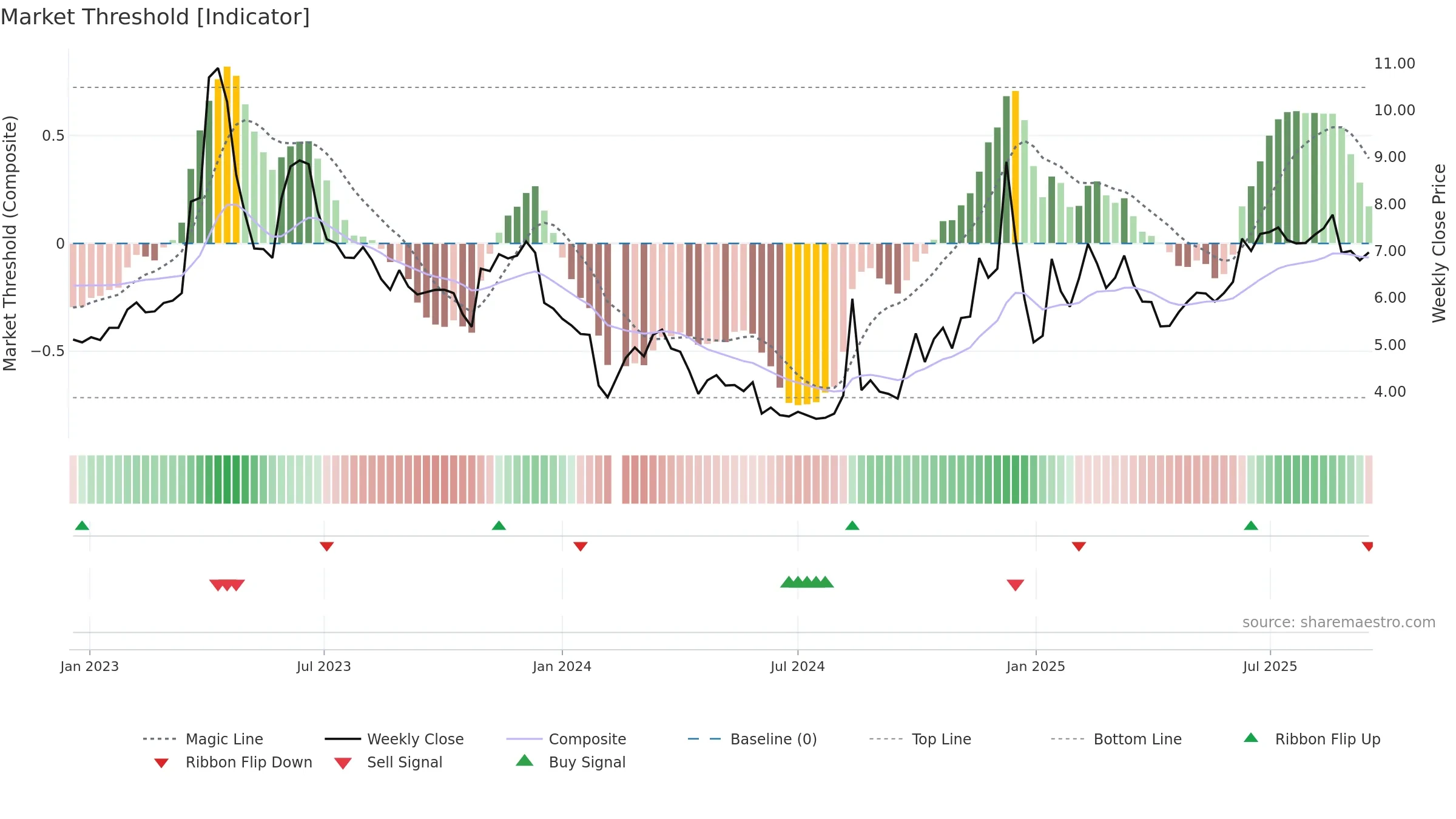Screen dimensions: 1456x819
Task: Click the Jul 2024 axis label
Action: (798, 666)
